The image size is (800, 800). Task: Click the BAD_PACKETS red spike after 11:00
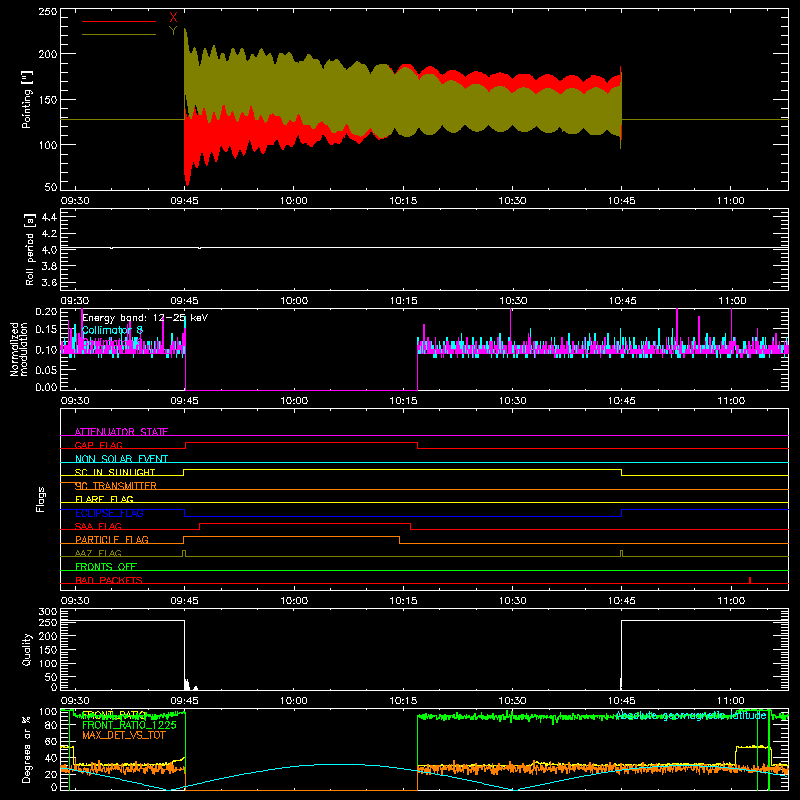pos(749,580)
